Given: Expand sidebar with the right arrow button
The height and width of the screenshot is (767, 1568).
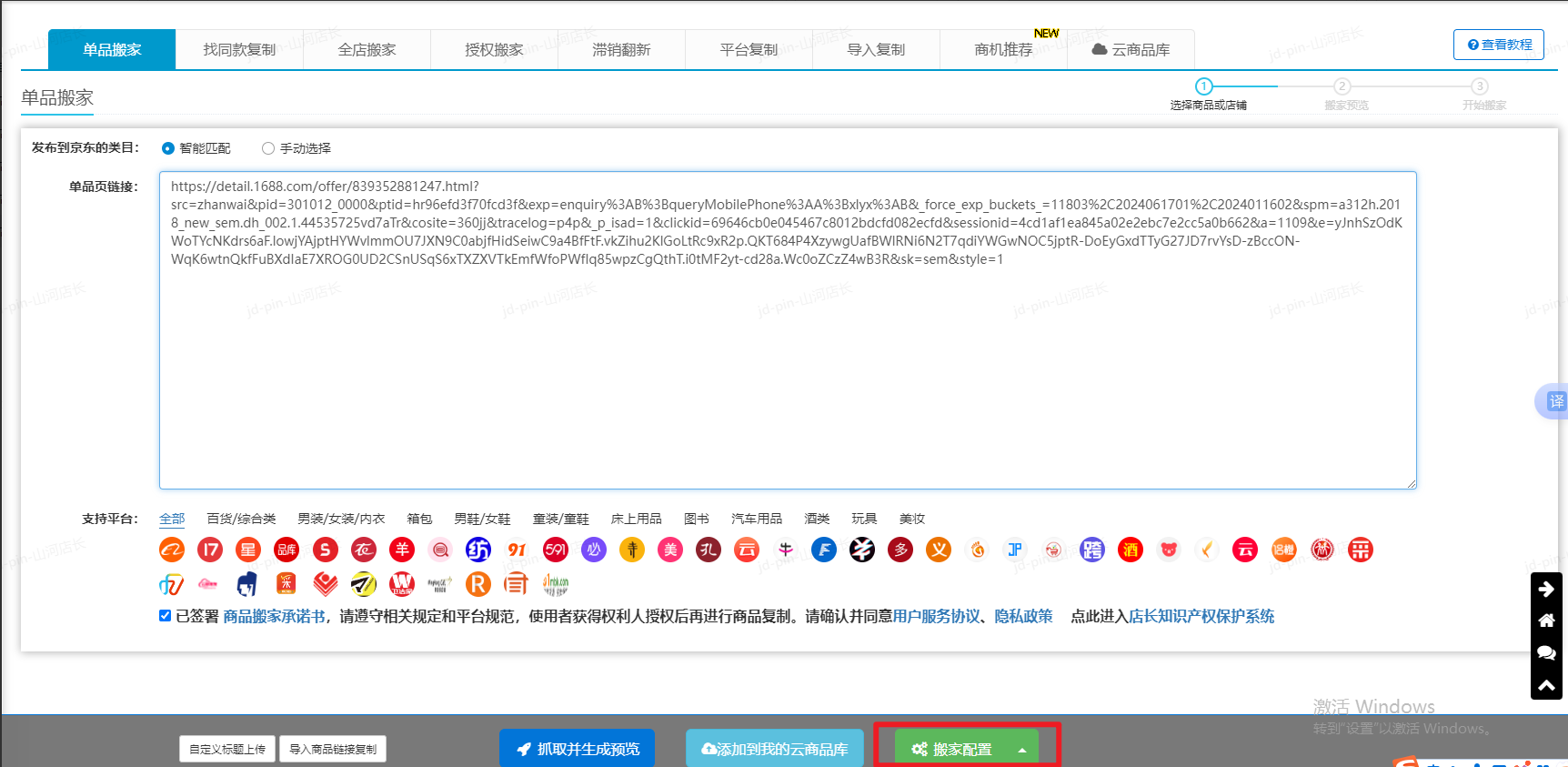Looking at the screenshot, I should pyautogui.click(x=1546, y=590).
